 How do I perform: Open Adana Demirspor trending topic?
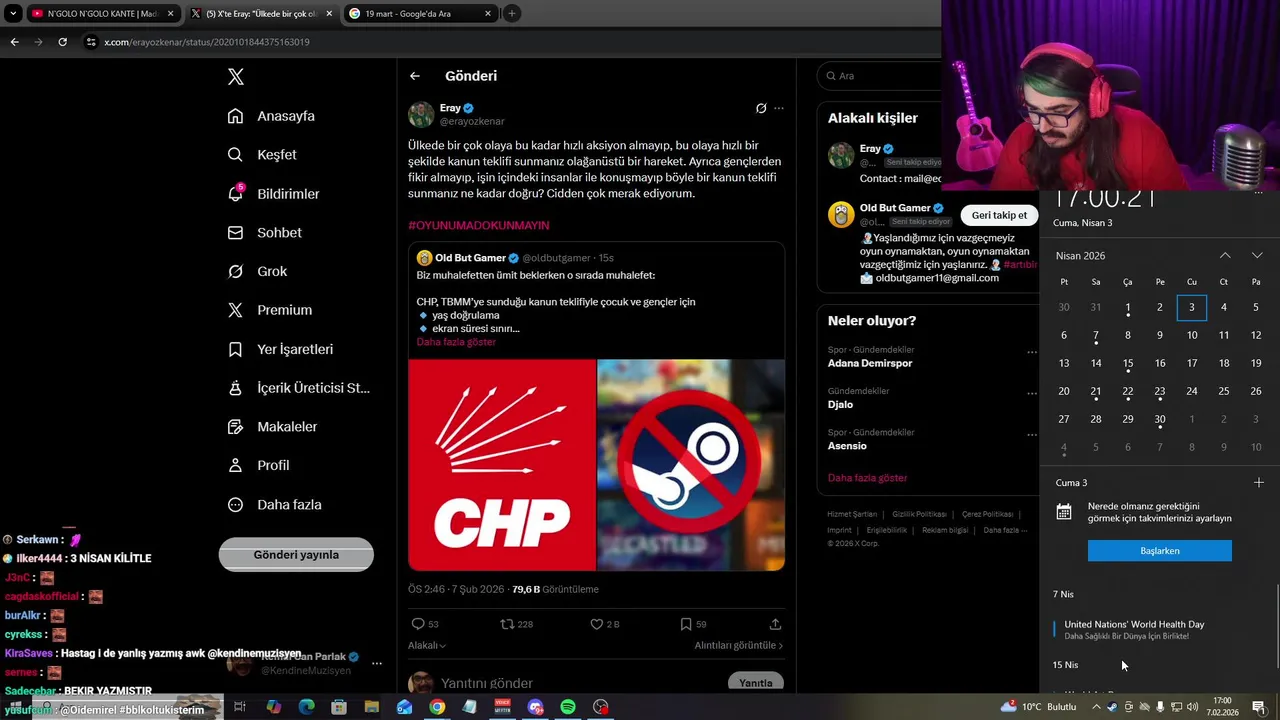pyautogui.click(x=870, y=364)
